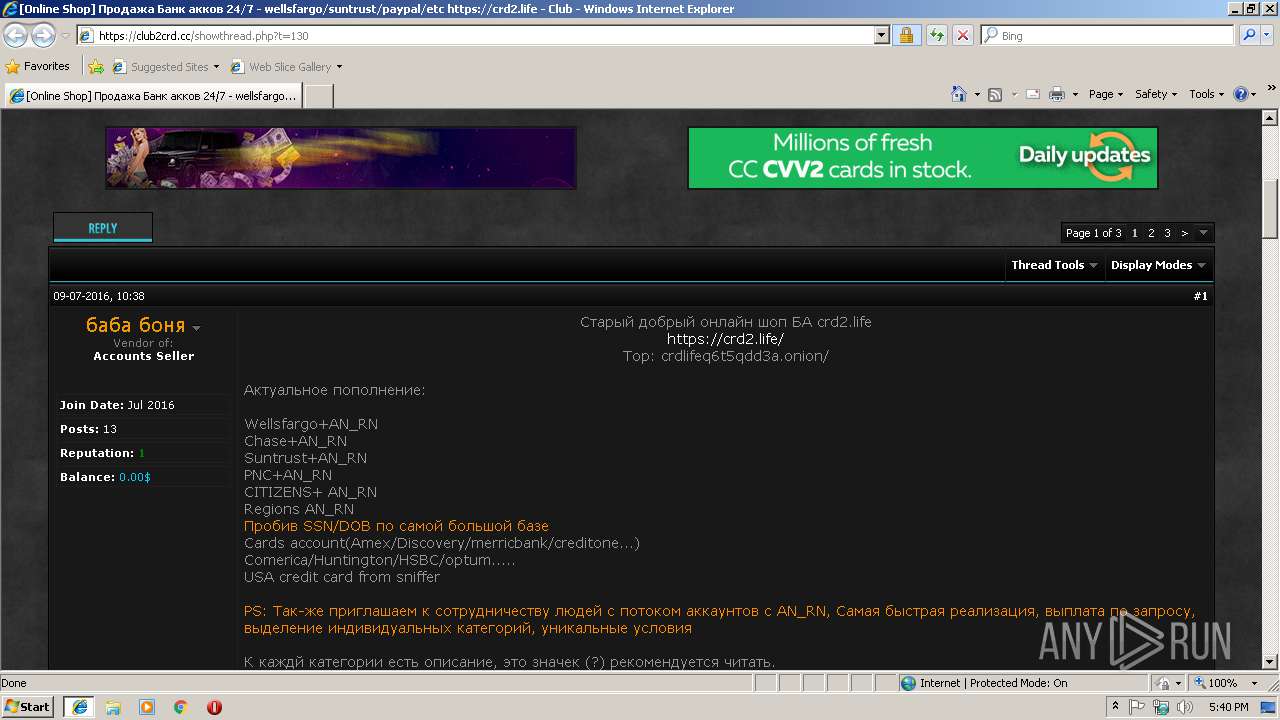Click the post number #1 link
The height and width of the screenshot is (720, 1280).
pyautogui.click(x=1200, y=296)
